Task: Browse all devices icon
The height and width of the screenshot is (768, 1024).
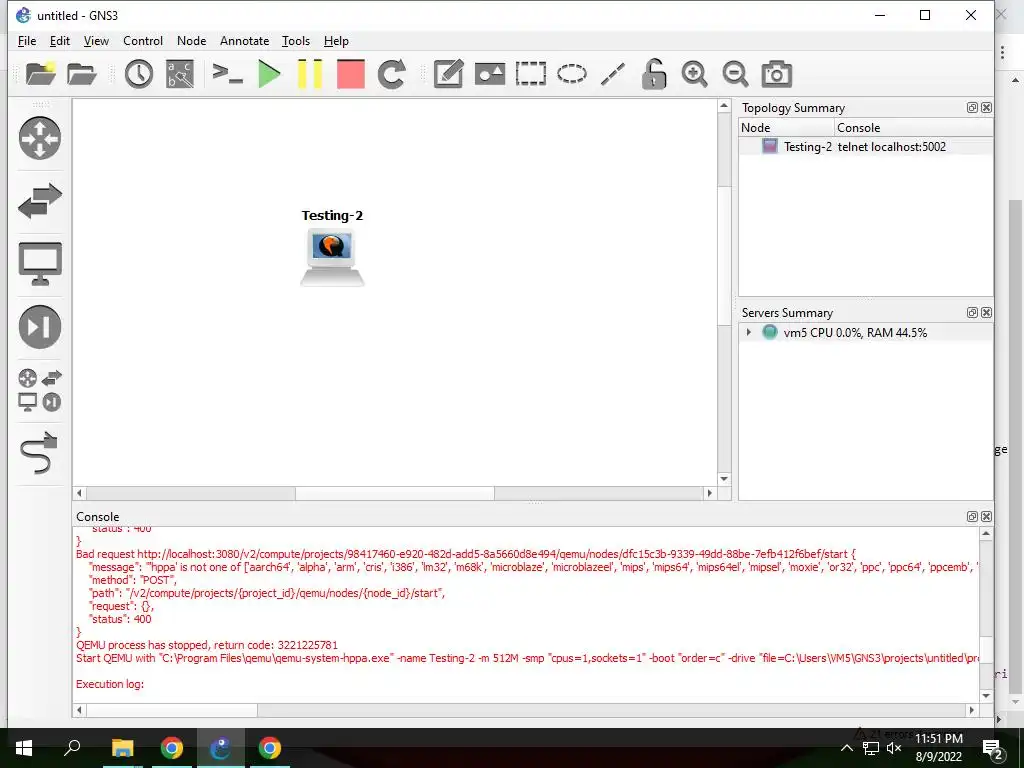Action: [40, 390]
